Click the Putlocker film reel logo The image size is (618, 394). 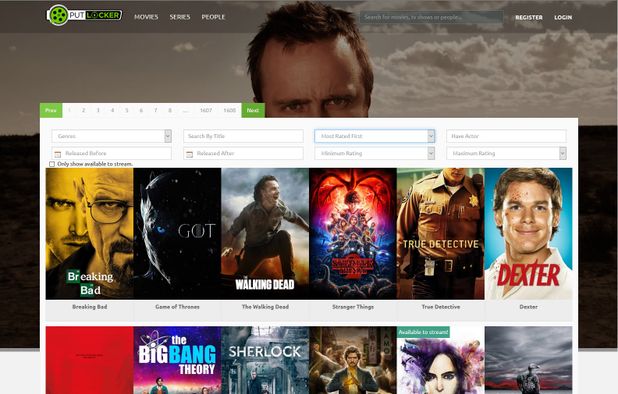59,15
